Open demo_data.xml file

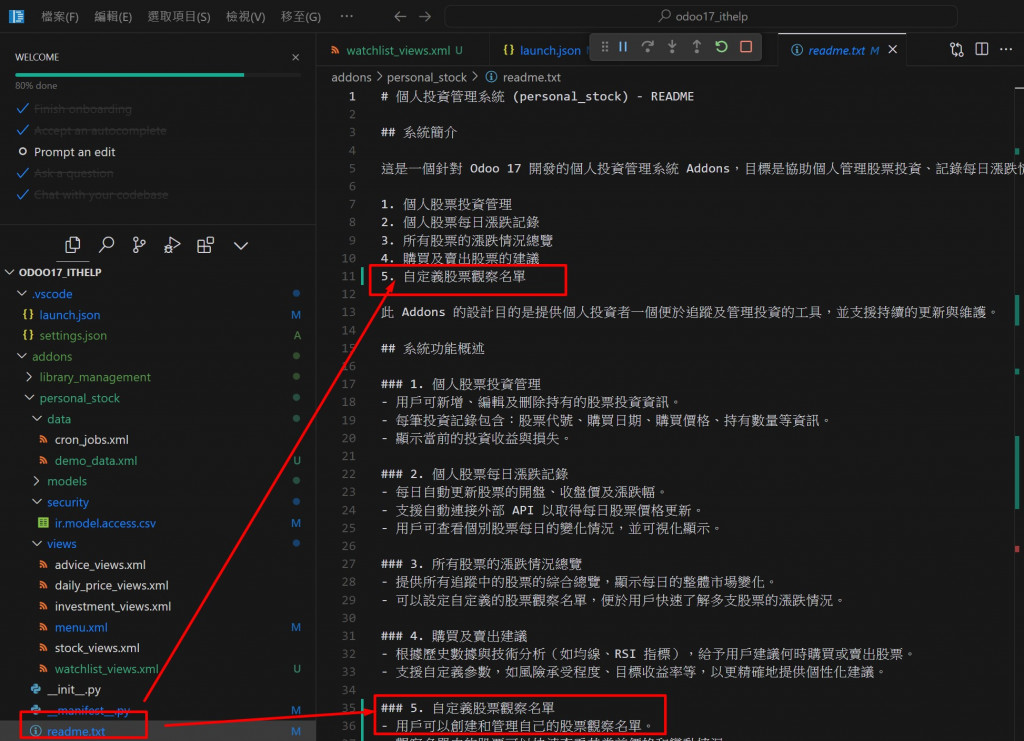[x=96, y=461]
